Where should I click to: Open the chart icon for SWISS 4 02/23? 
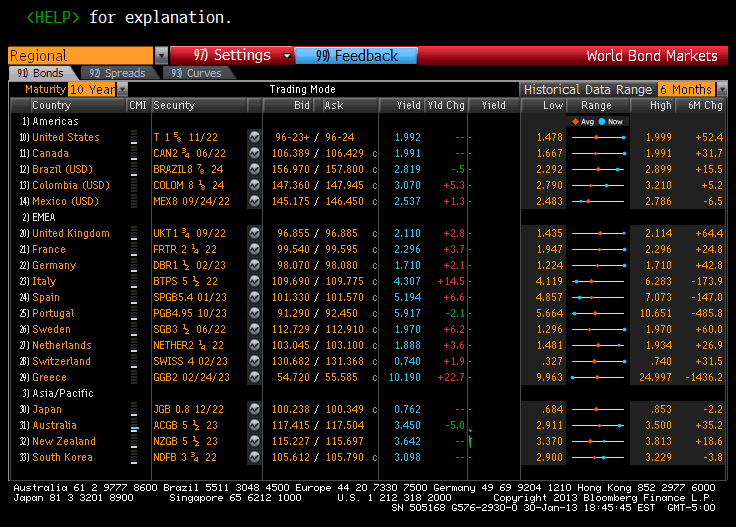click(x=254, y=361)
